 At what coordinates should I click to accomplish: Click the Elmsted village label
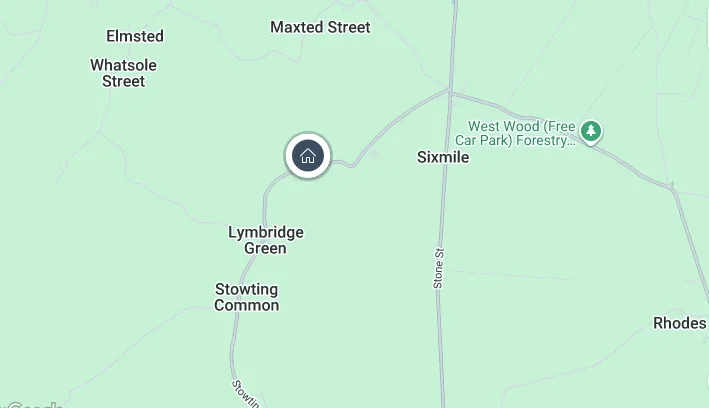click(x=135, y=36)
